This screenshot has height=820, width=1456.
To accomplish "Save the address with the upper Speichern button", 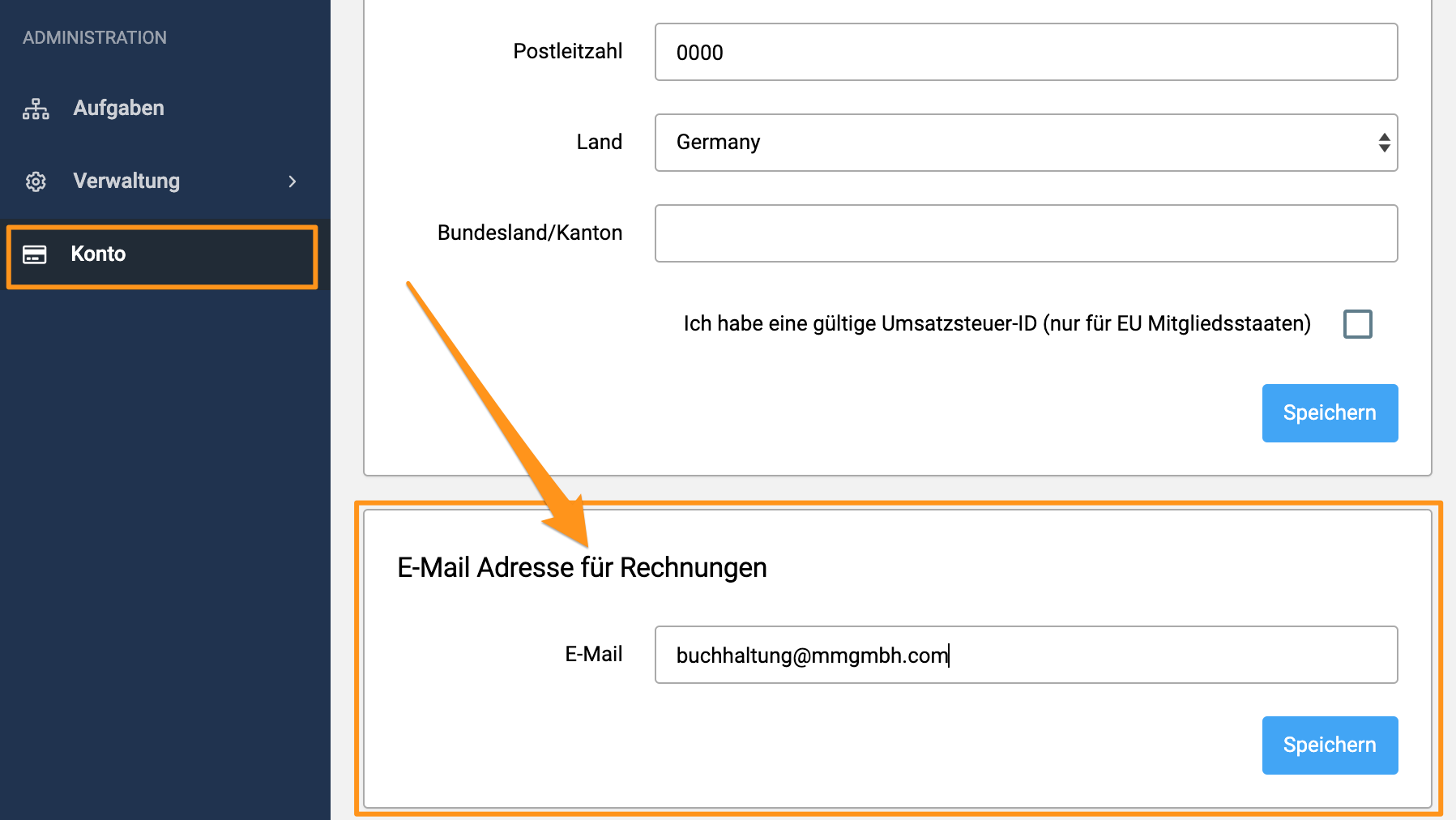I will 1330,413.
